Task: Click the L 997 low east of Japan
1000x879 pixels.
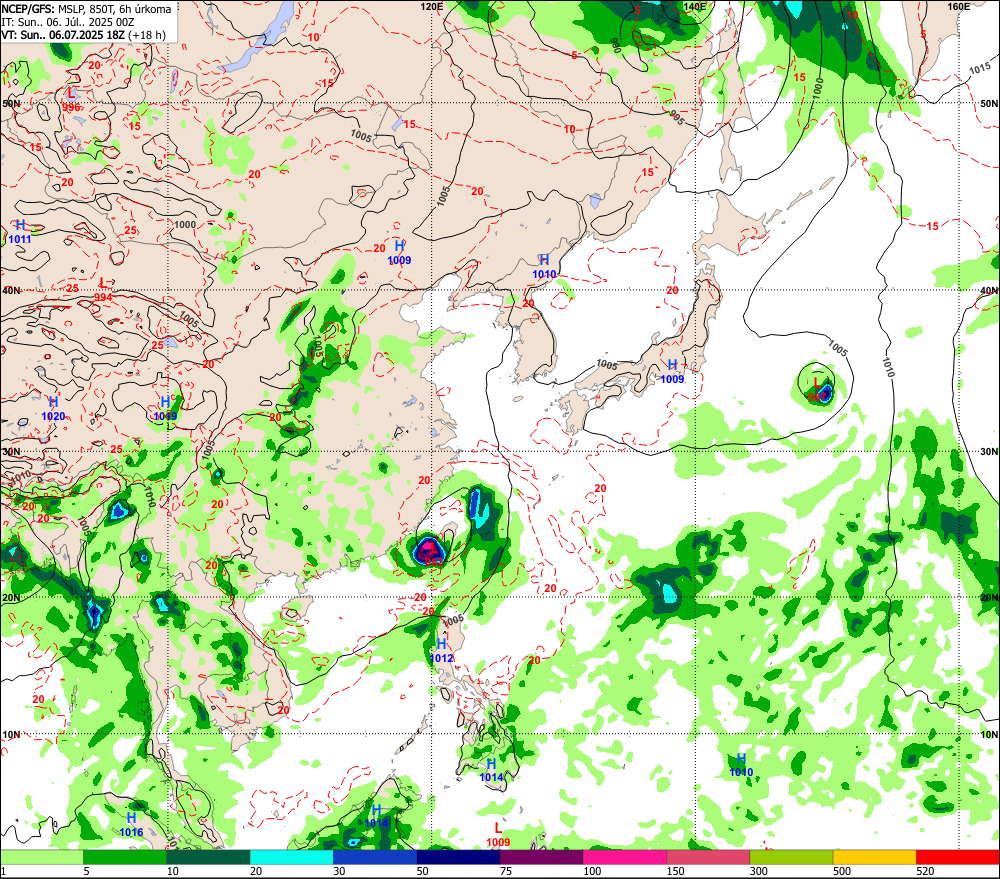Action: coord(817,388)
